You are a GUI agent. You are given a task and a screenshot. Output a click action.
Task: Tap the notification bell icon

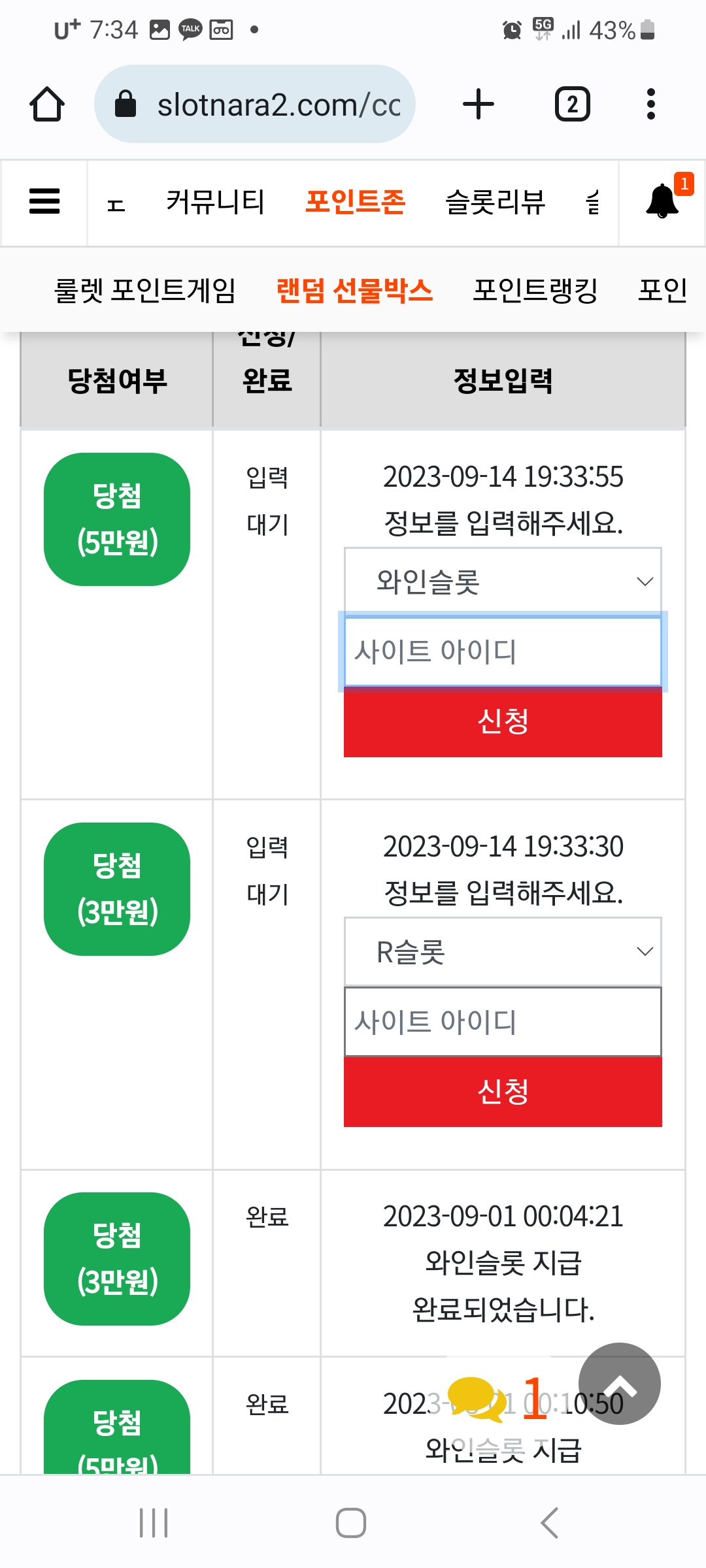663,201
